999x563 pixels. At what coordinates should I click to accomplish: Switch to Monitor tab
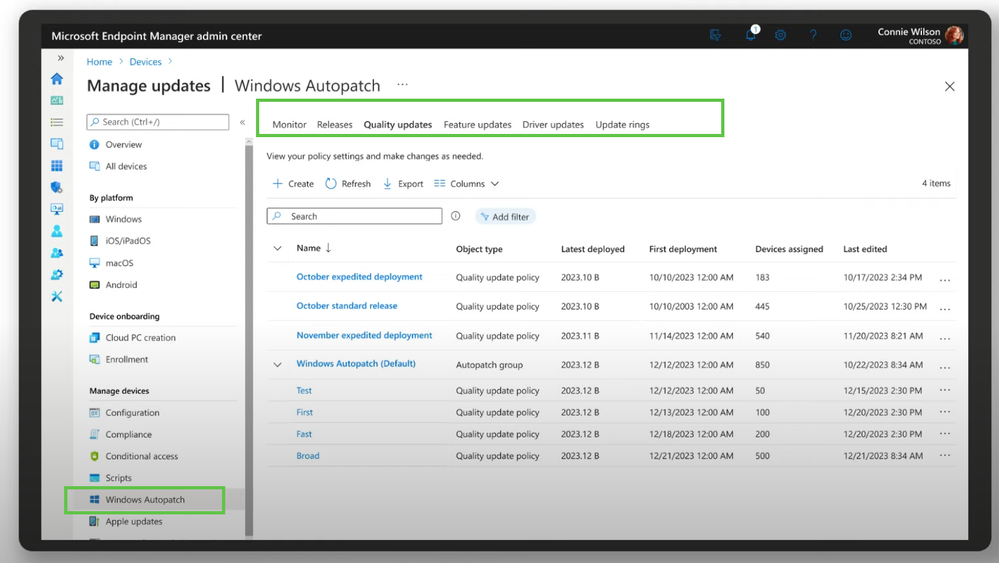(x=289, y=125)
